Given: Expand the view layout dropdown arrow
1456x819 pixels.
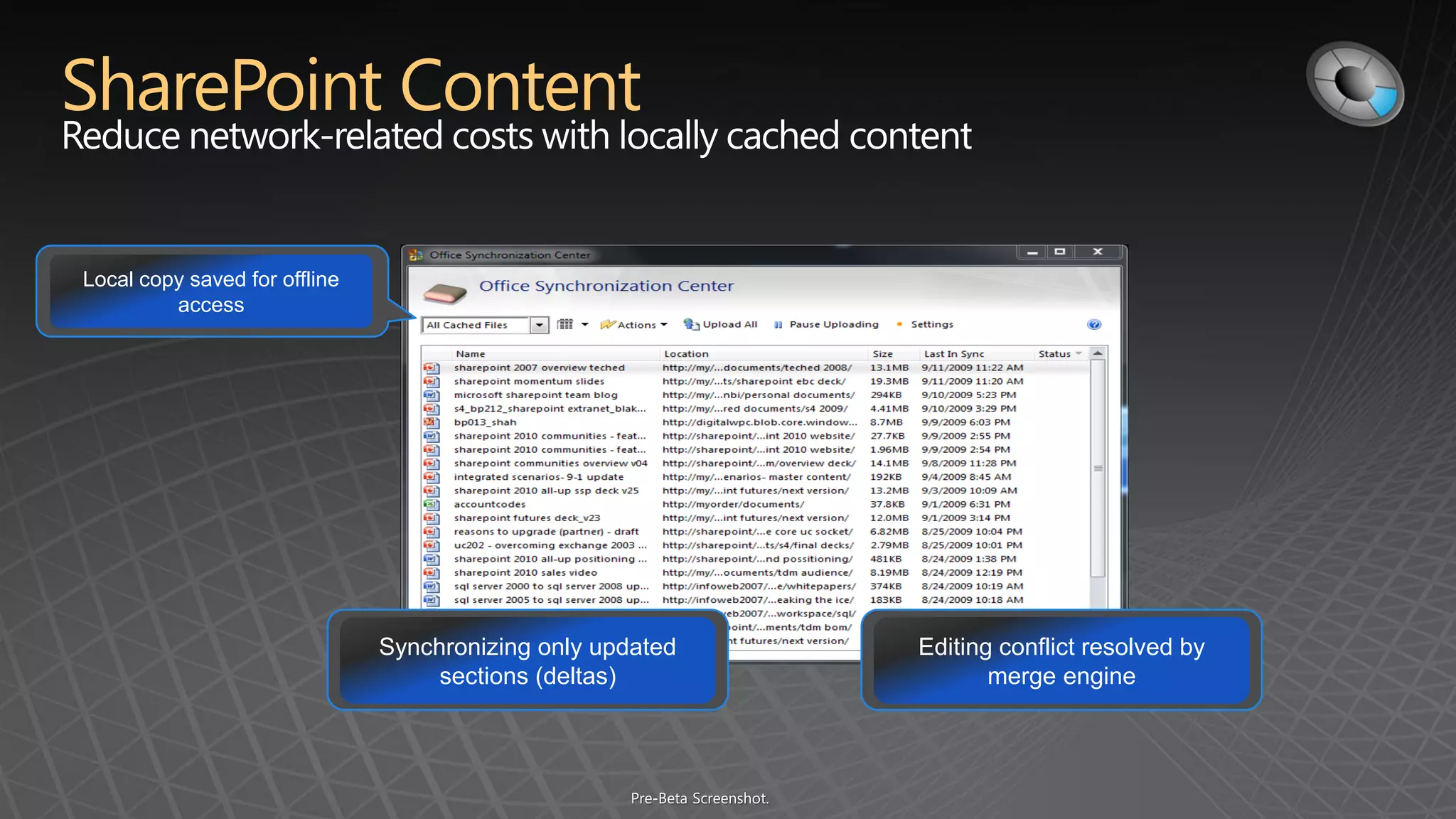Looking at the screenshot, I should (x=584, y=324).
